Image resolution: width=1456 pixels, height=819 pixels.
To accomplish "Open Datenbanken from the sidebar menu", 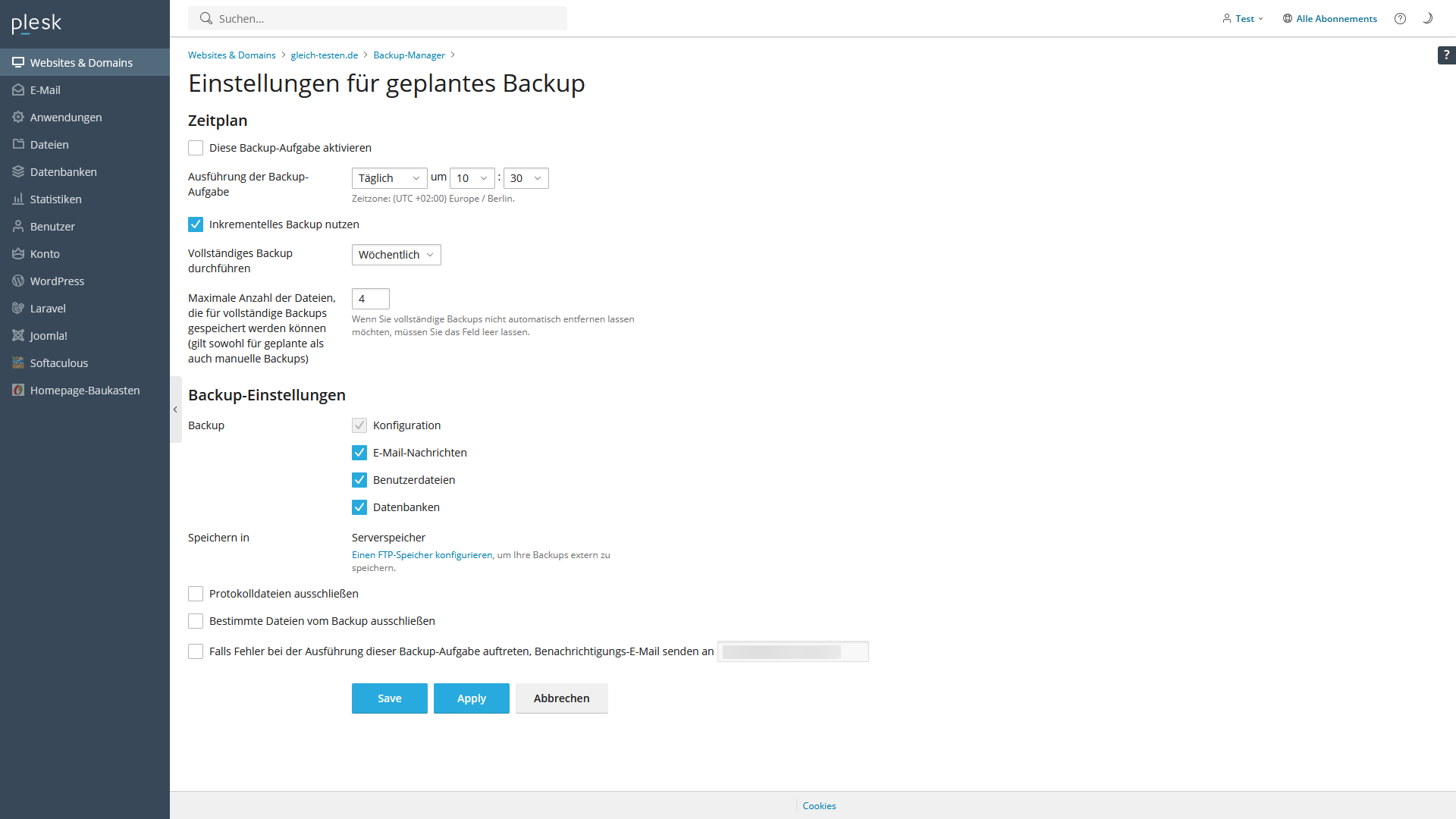I will click(63, 171).
